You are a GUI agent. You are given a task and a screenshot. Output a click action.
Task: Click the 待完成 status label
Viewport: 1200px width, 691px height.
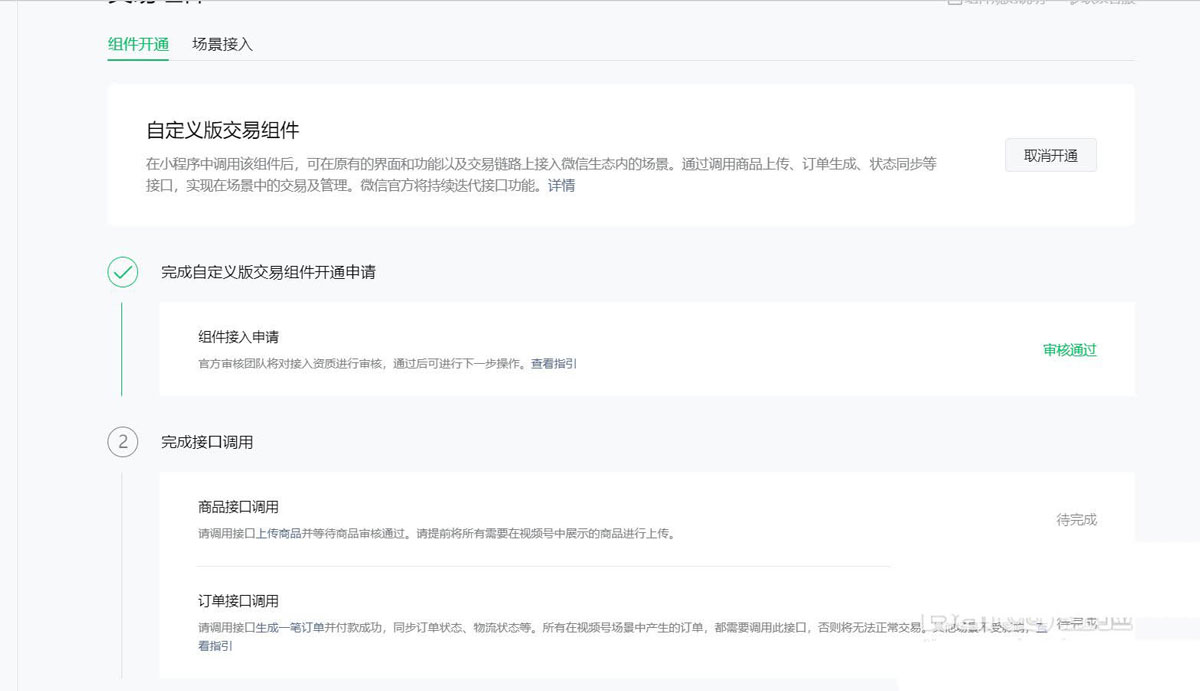(x=1079, y=520)
